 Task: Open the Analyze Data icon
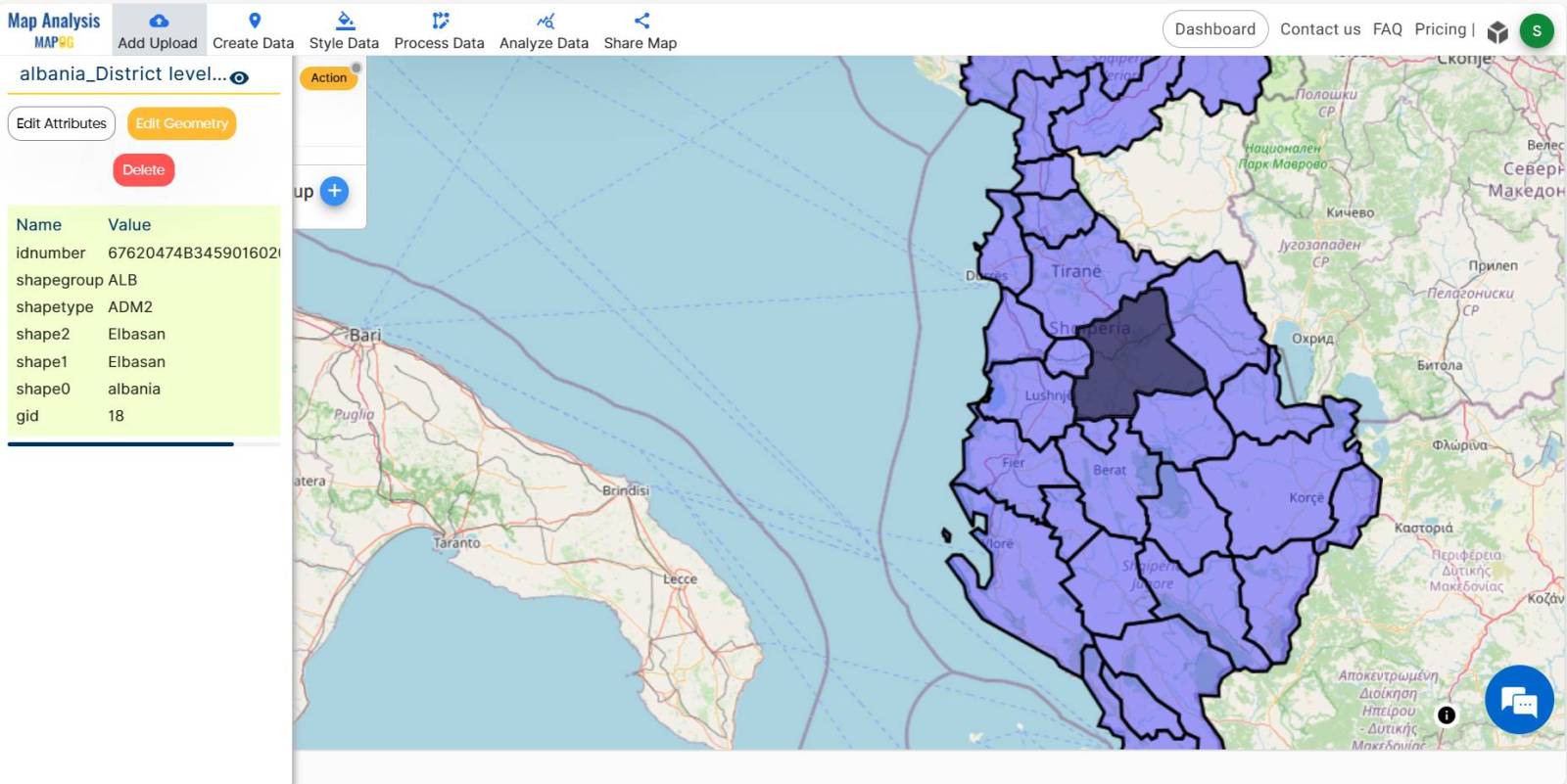click(545, 21)
